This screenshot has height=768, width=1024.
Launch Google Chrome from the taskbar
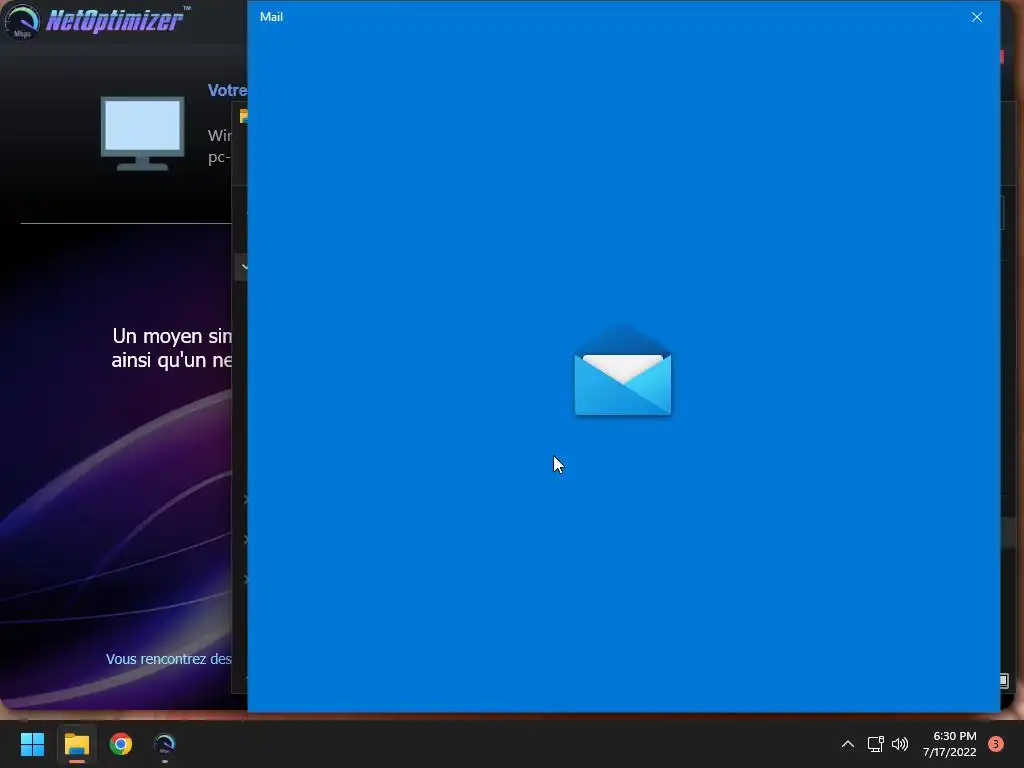pyautogui.click(x=121, y=744)
